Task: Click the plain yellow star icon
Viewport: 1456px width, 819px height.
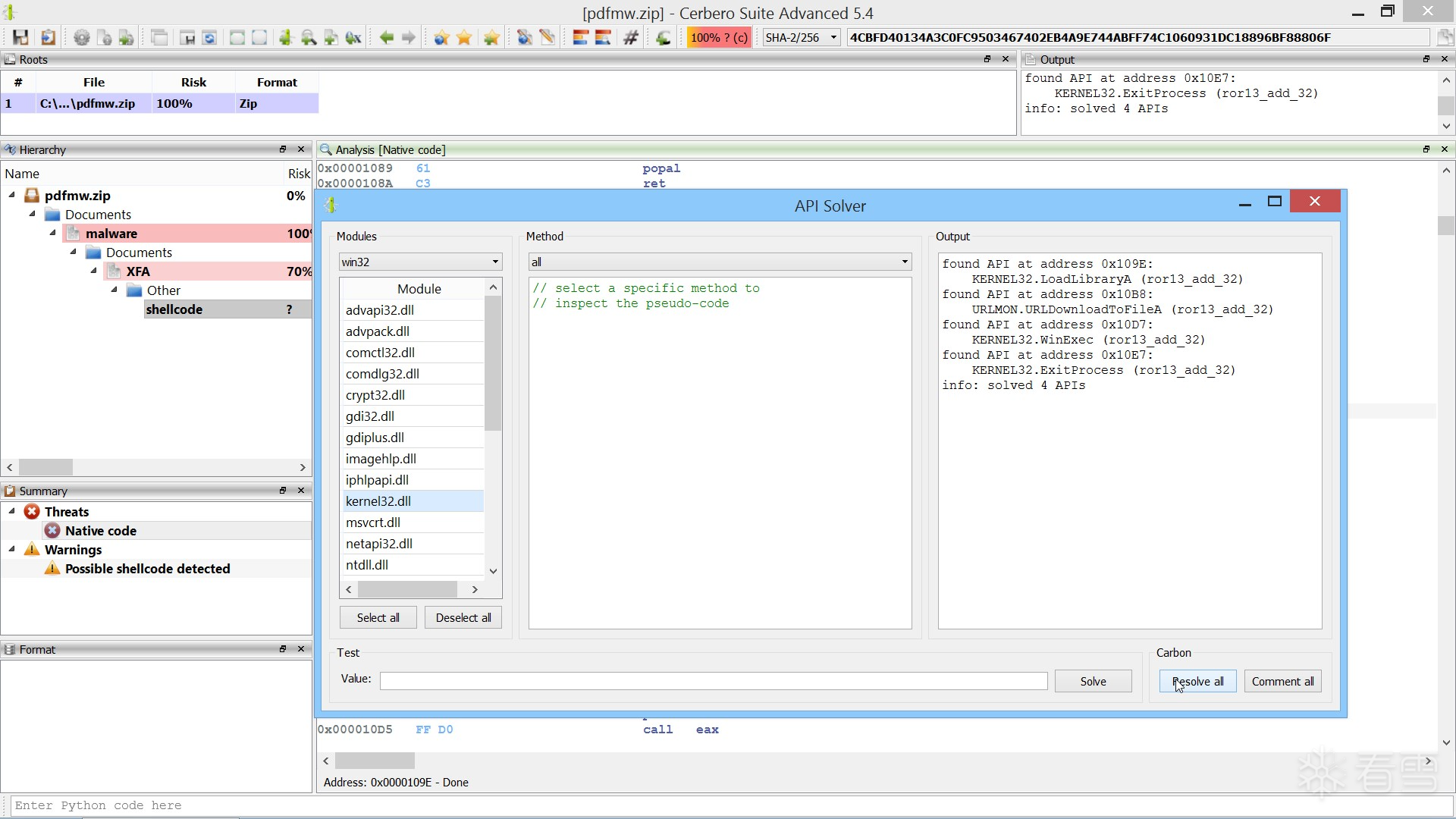Action: pyautogui.click(x=464, y=37)
